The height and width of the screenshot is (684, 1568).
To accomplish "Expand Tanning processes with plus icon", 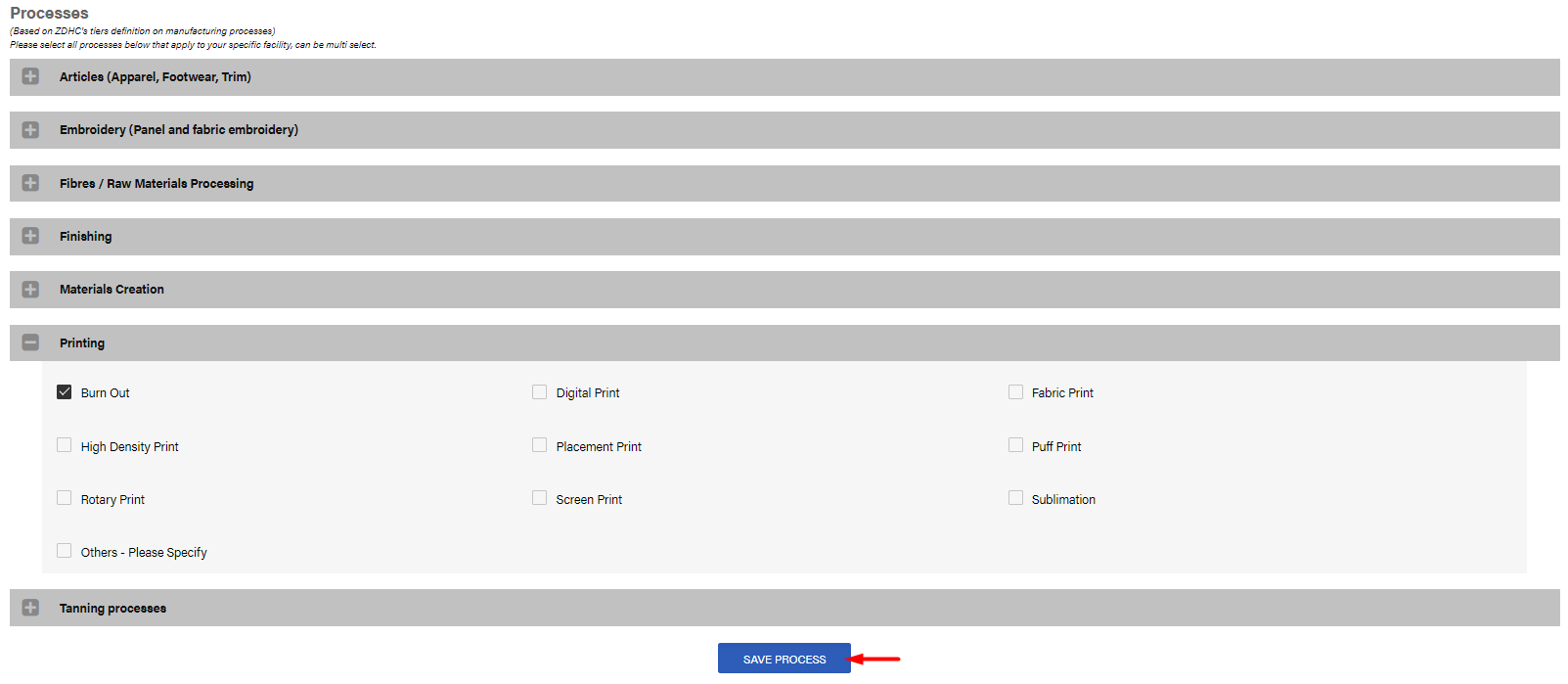I will (30, 608).
